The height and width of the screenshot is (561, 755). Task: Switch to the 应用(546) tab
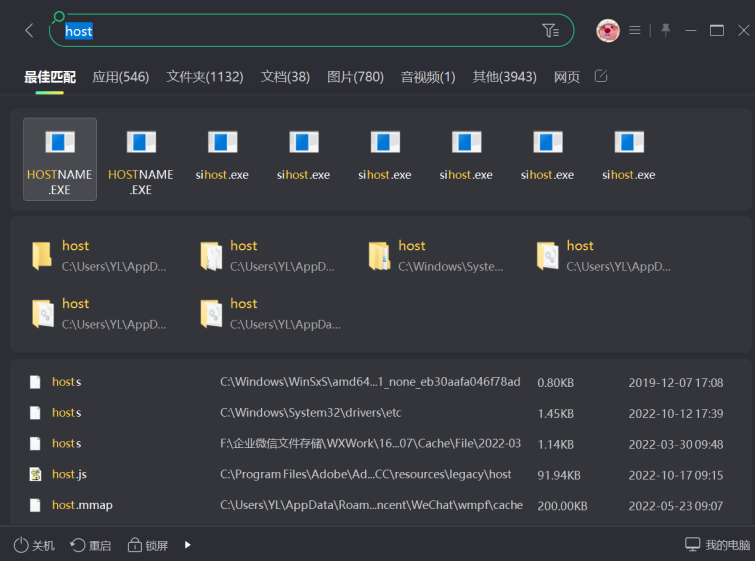pos(120,77)
